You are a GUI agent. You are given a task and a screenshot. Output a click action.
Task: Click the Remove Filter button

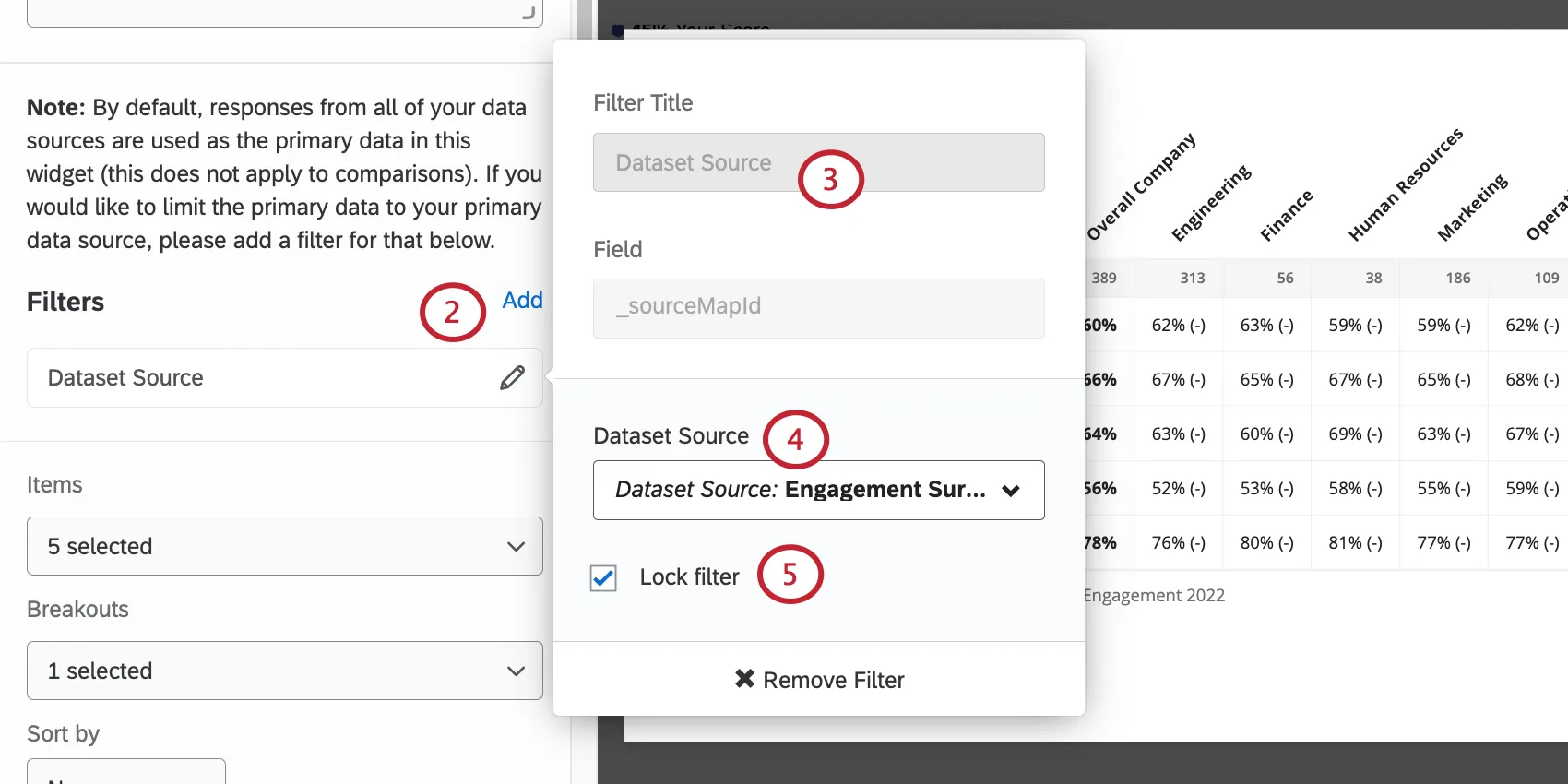[819, 680]
